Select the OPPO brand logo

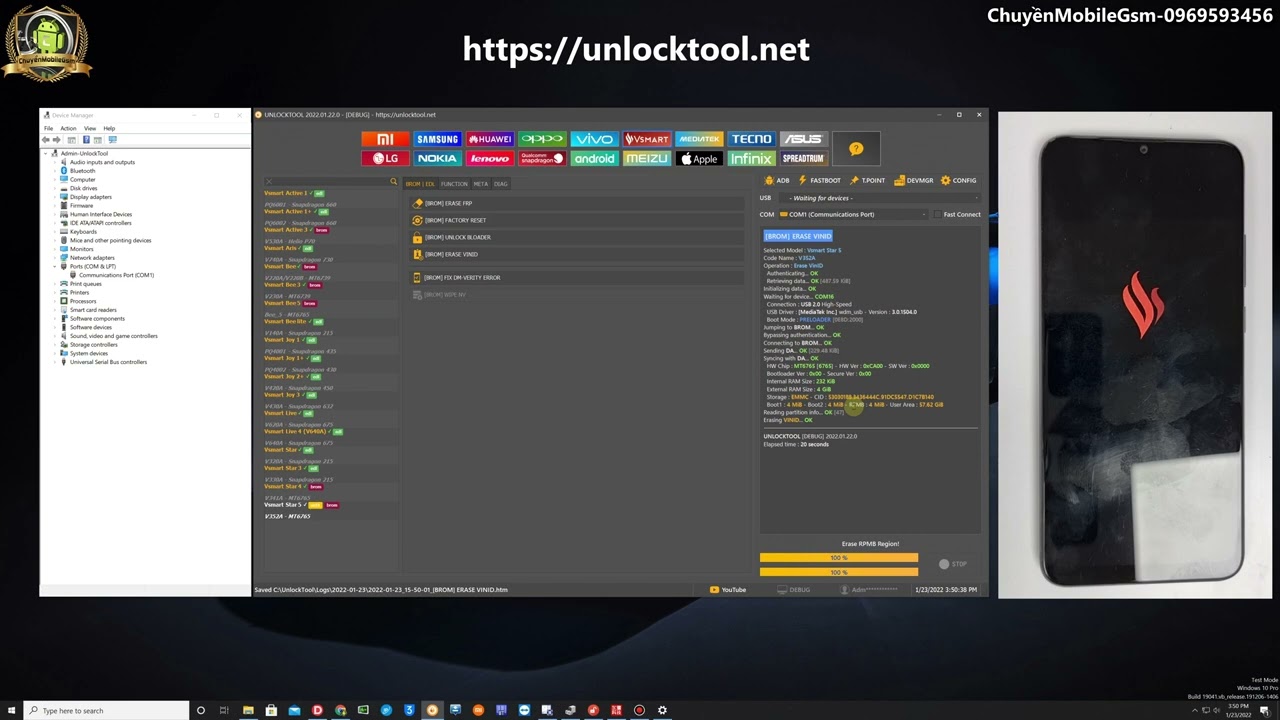(542, 139)
